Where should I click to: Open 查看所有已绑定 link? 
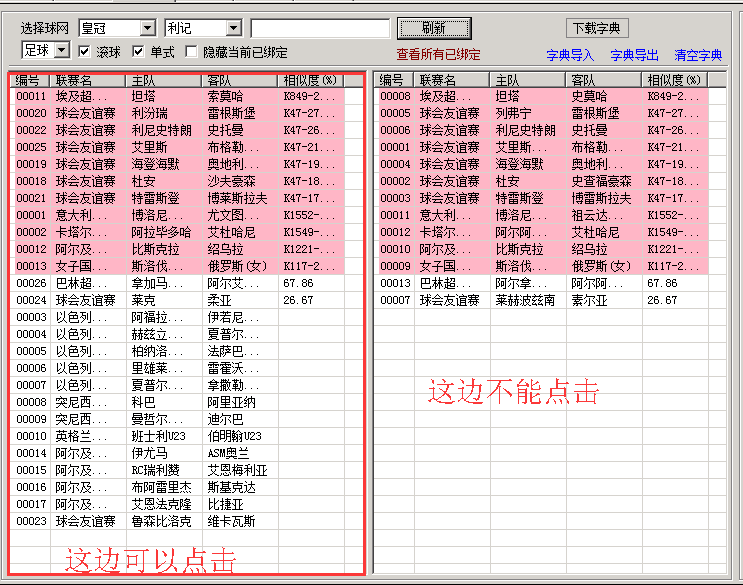pos(438,54)
